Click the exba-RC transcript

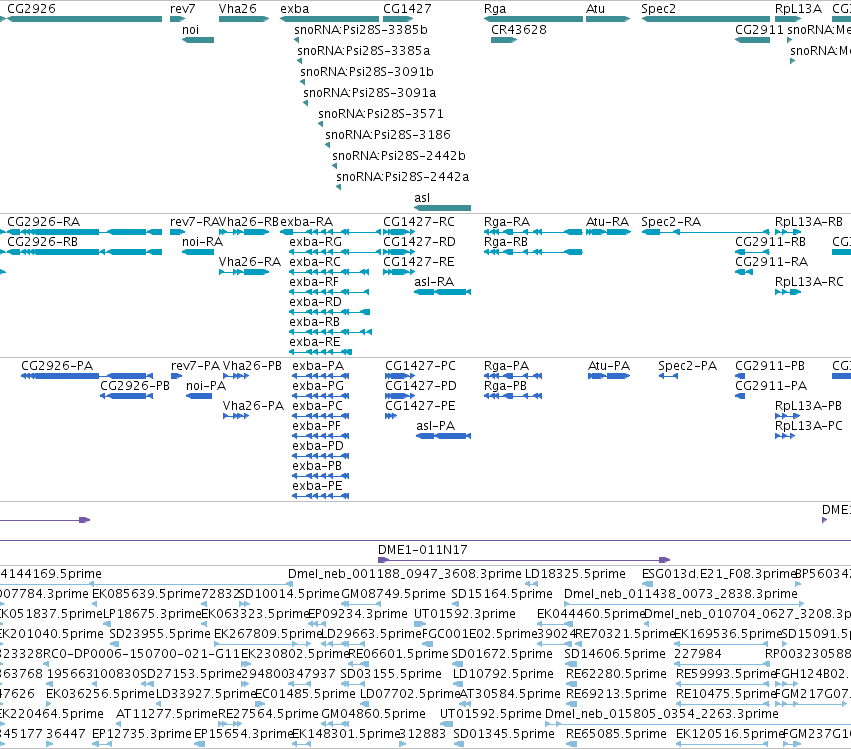pos(329,272)
